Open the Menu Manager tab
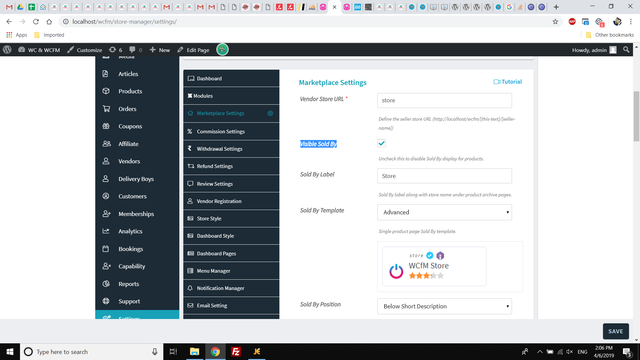 coord(231,271)
